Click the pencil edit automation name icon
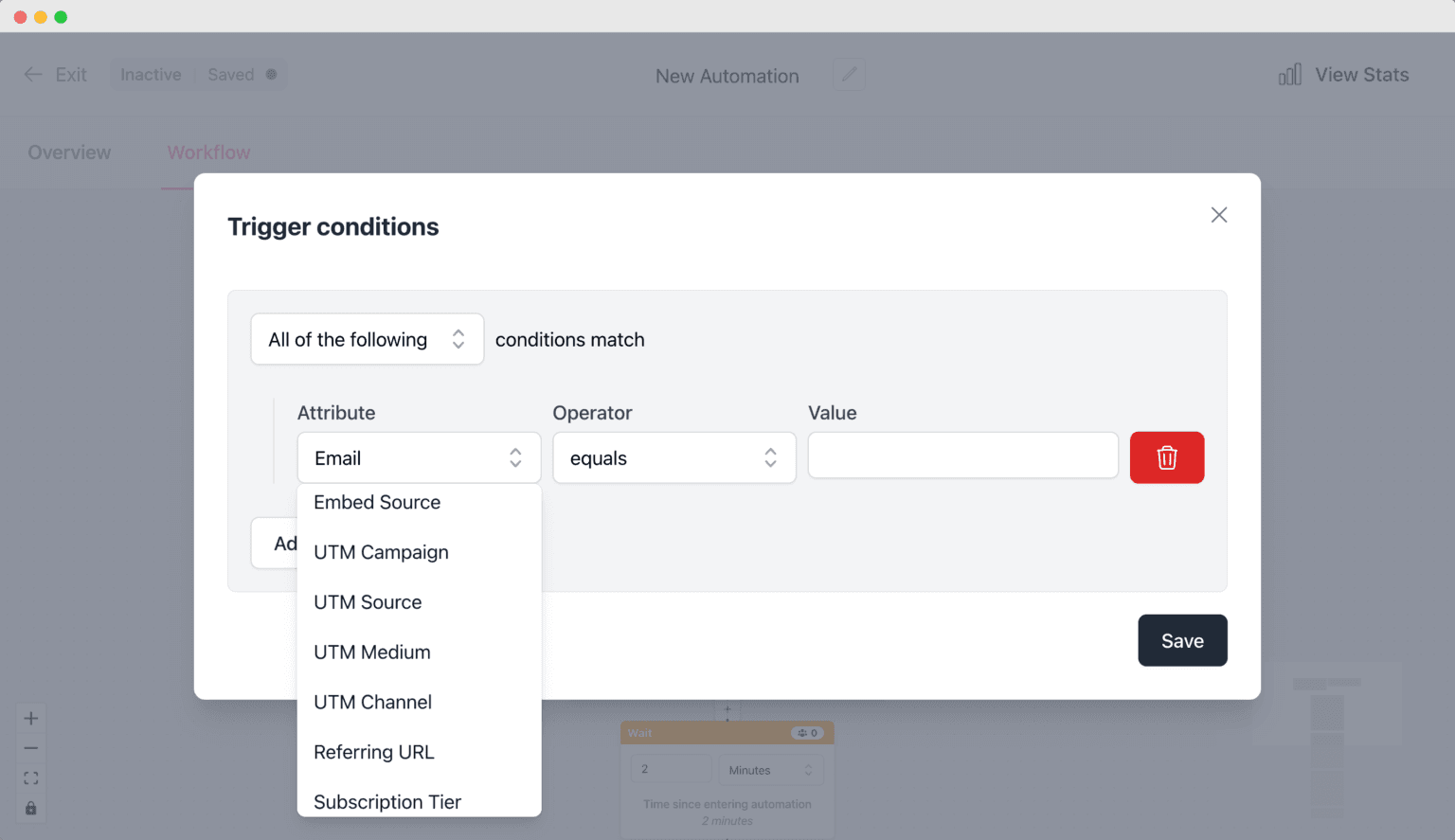This screenshot has height=840, width=1455. pyautogui.click(x=849, y=75)
